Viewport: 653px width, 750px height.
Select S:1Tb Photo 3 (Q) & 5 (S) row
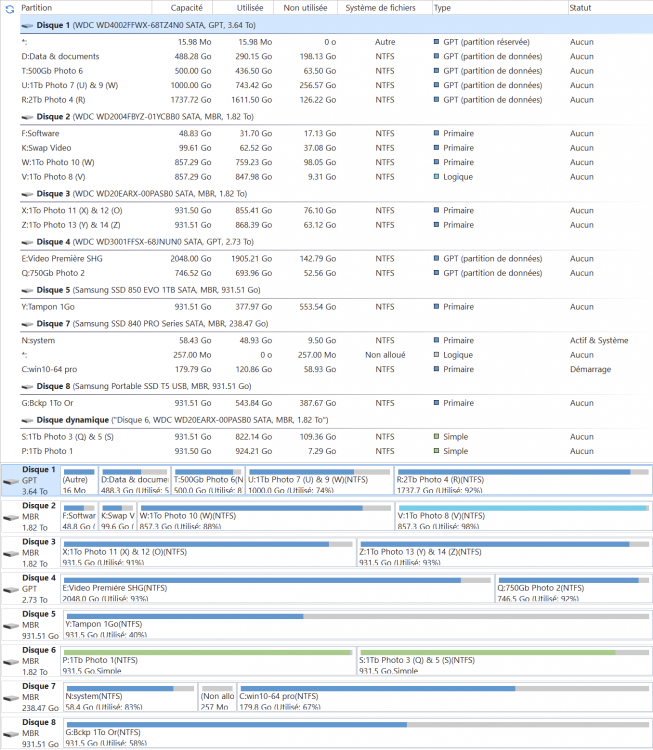pyautogui.click(x=336, y=437)
